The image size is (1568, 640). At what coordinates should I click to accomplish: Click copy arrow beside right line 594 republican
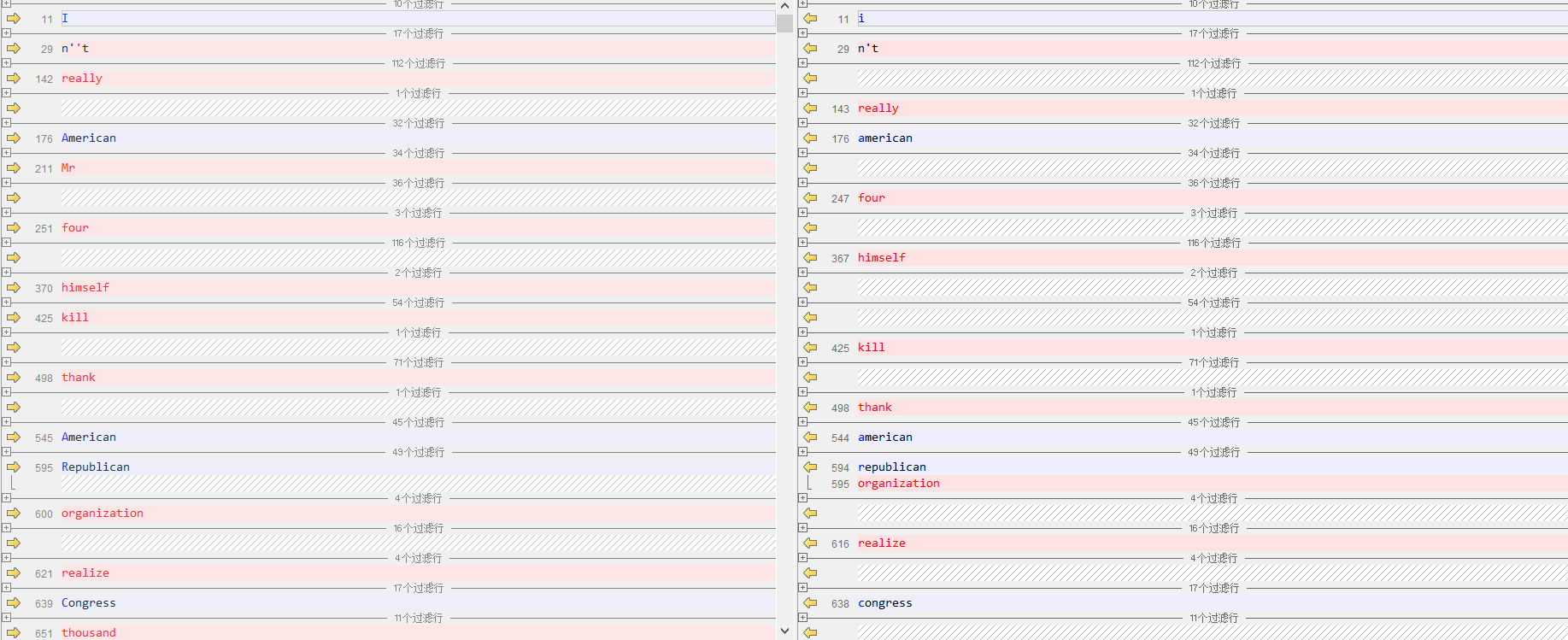[x=810, y=467]
